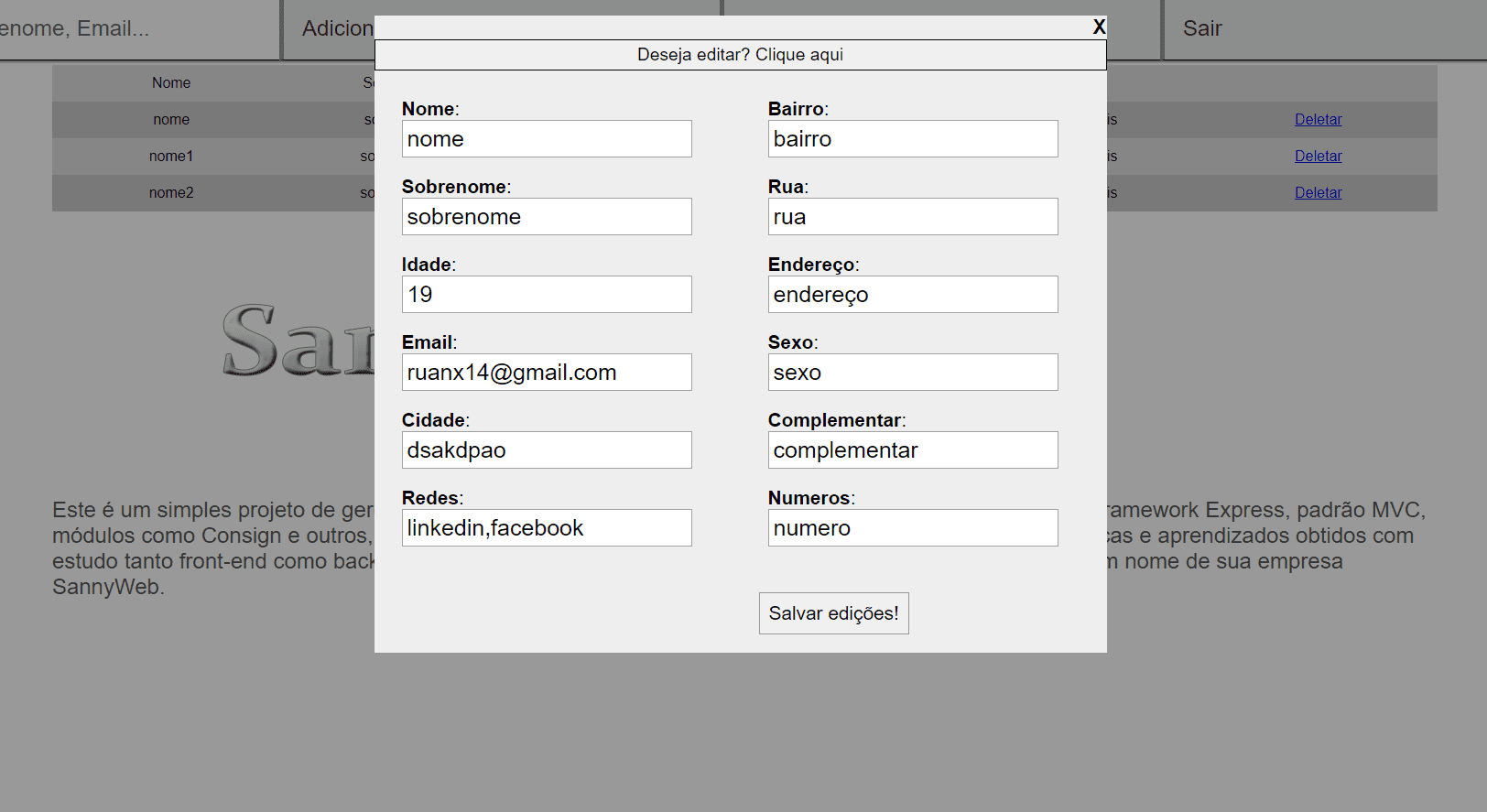Delete the 'nome1' row entry

click(1318, 157)
